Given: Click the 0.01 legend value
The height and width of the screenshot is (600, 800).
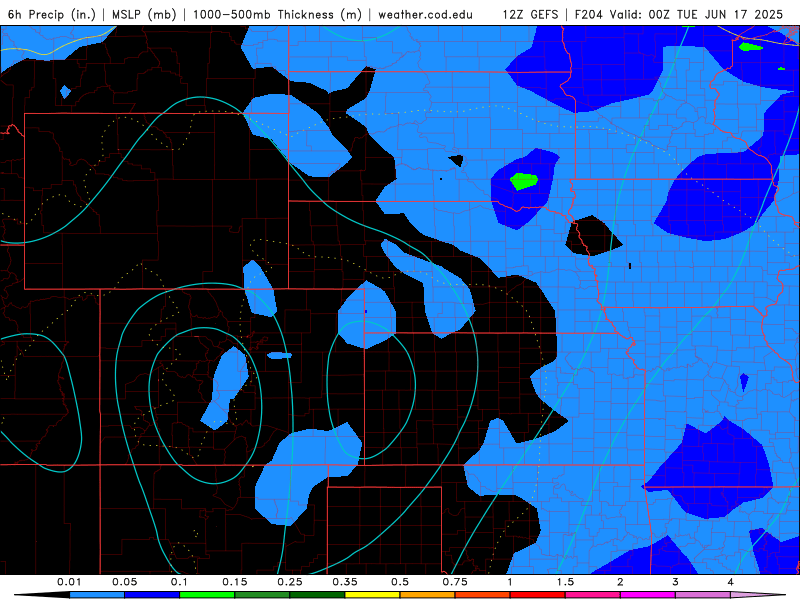Looking at the screenshot, I should 69,582.
